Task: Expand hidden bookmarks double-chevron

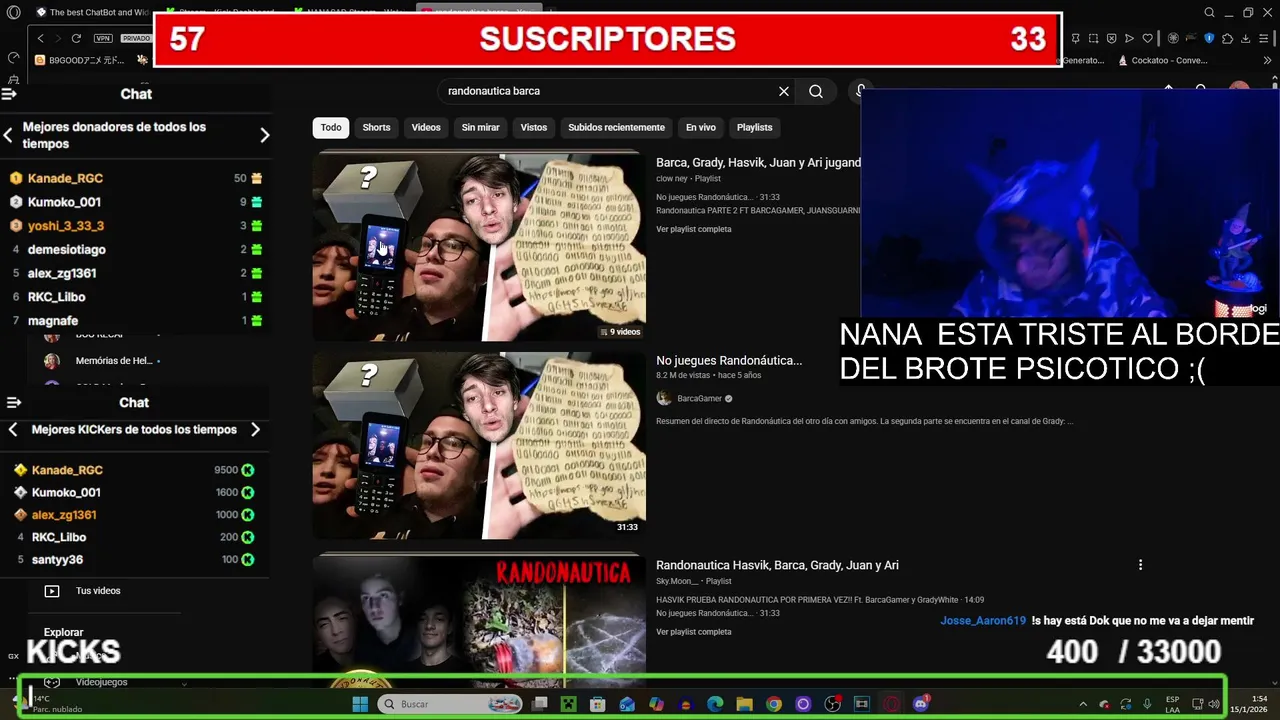Action: click(x=1270, y=60)
